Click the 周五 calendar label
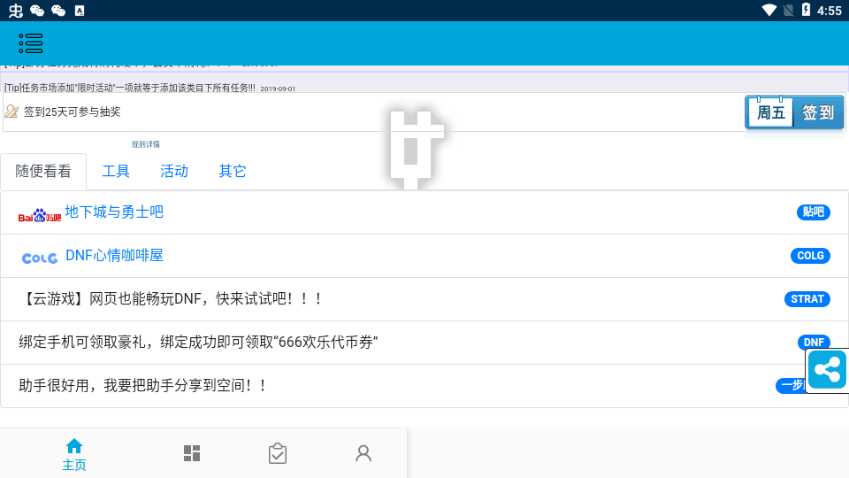849x478 pixels. [770, 113]
